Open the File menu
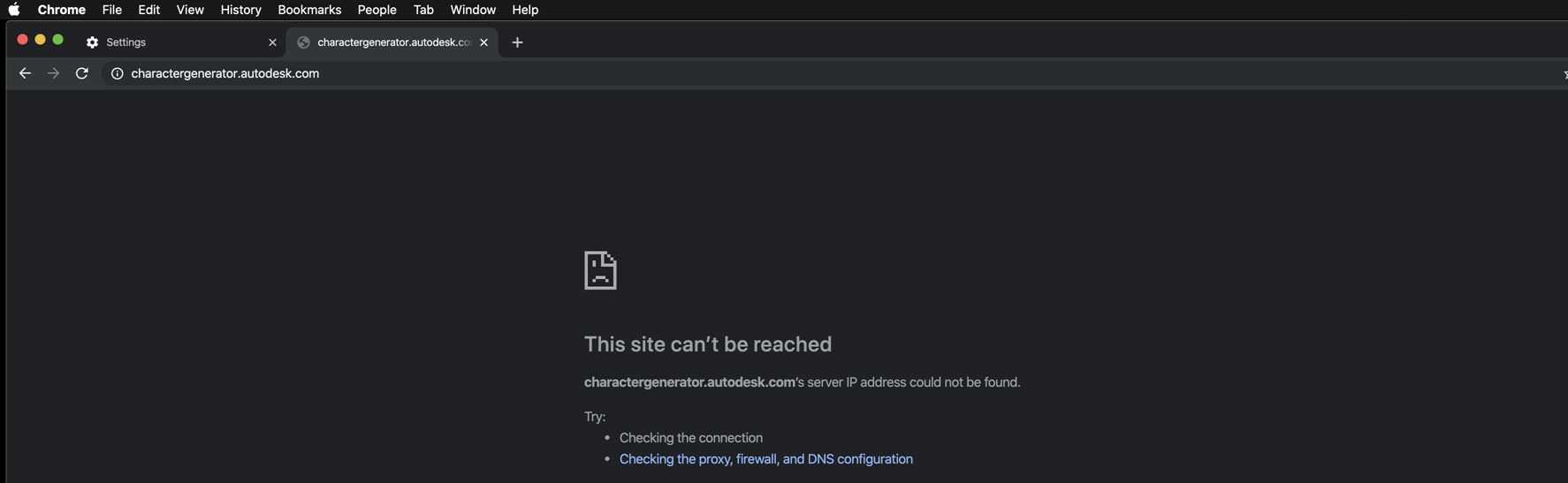Viewport: 1568px width, 483px height. coord(112,10)
